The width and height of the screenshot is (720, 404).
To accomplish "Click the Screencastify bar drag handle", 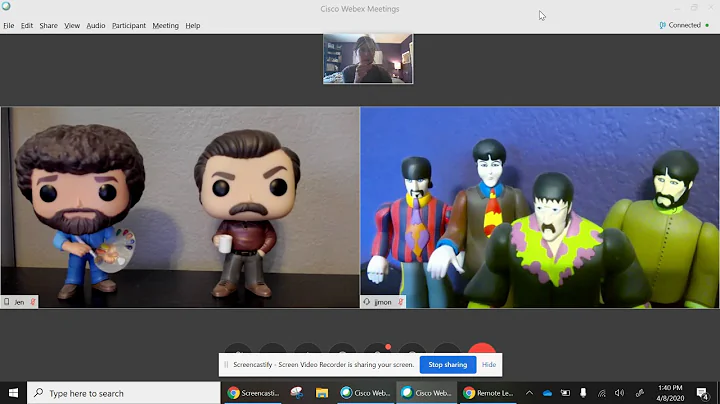I will pos(226,365).
